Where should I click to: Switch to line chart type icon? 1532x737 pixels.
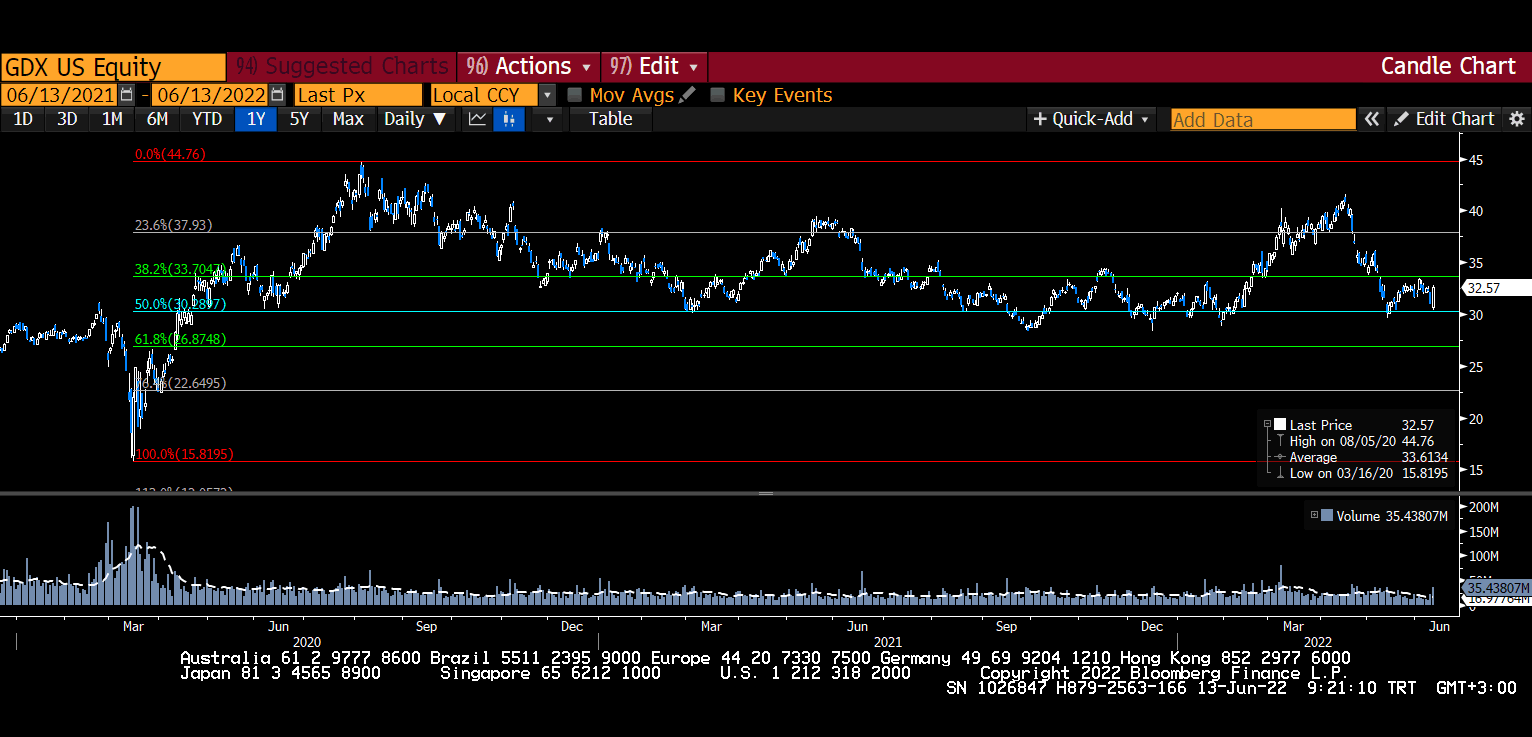coord(478,119)
